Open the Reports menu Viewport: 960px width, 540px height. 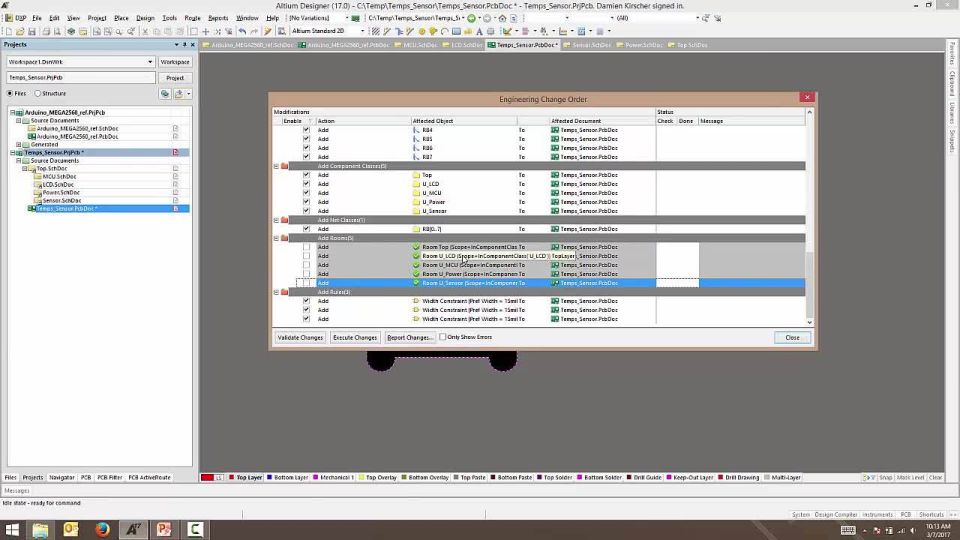[218, 18]
